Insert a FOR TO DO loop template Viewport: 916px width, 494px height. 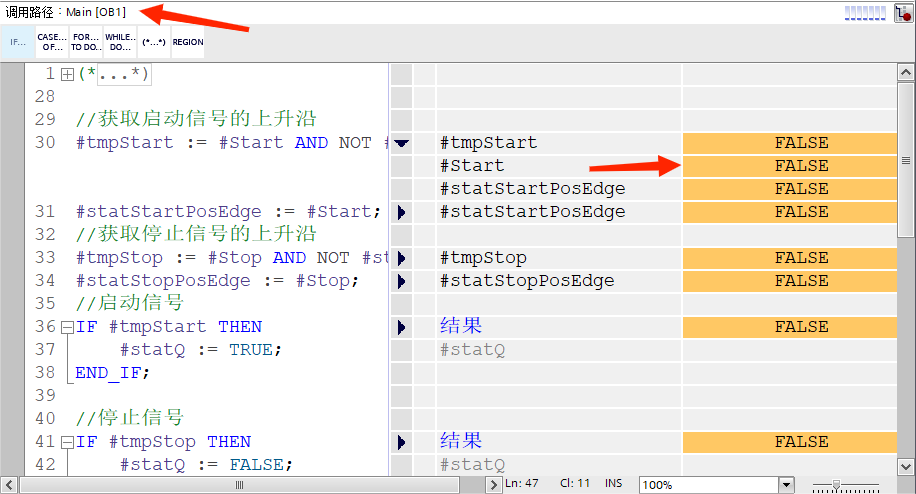tap(85, 42)
